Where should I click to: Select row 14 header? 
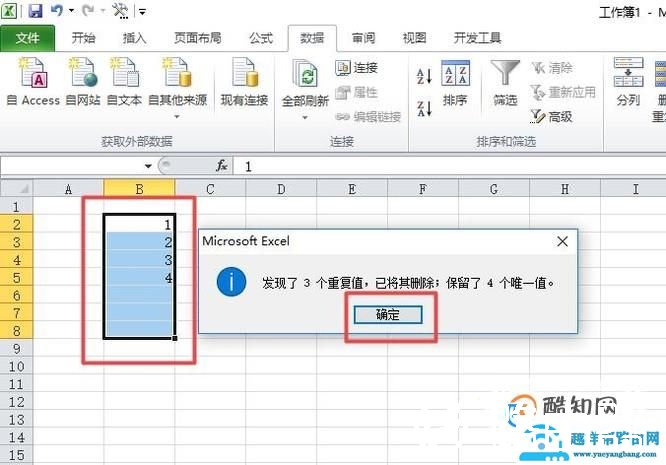tap(16, 437)
